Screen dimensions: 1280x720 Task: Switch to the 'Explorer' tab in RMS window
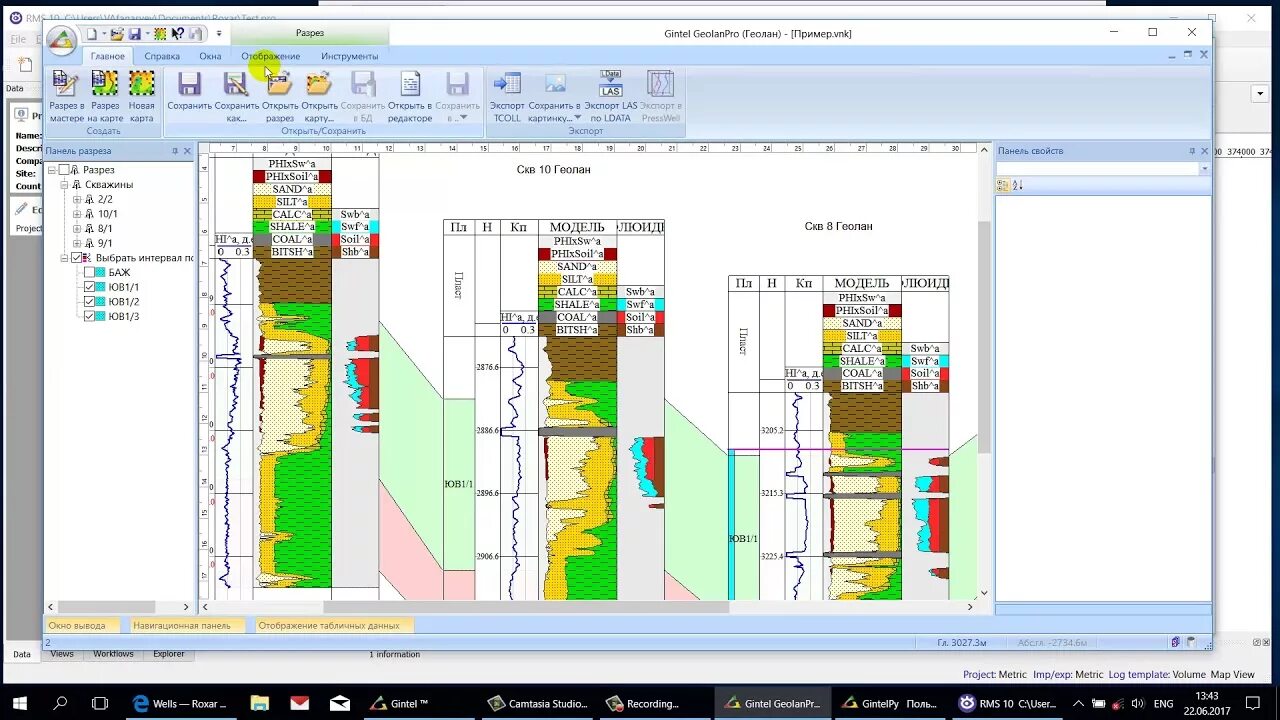[168, 654]
